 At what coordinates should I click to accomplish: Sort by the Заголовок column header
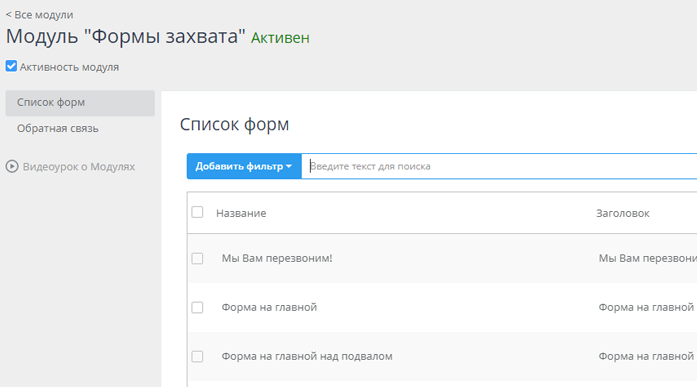(623, 213)
